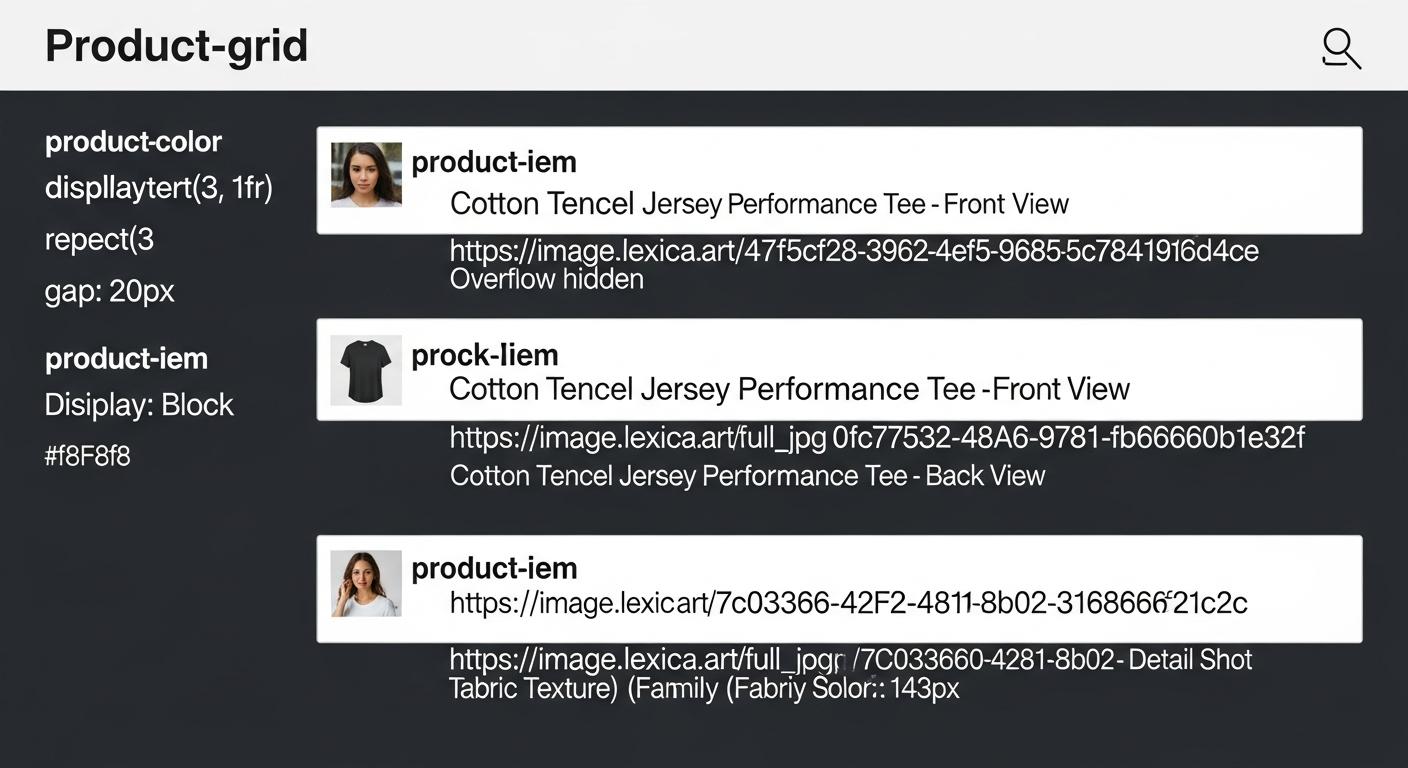Open the woman portrait thumbnail in first card
Viewport: 1408px width, 768px height.
(366, 175)
